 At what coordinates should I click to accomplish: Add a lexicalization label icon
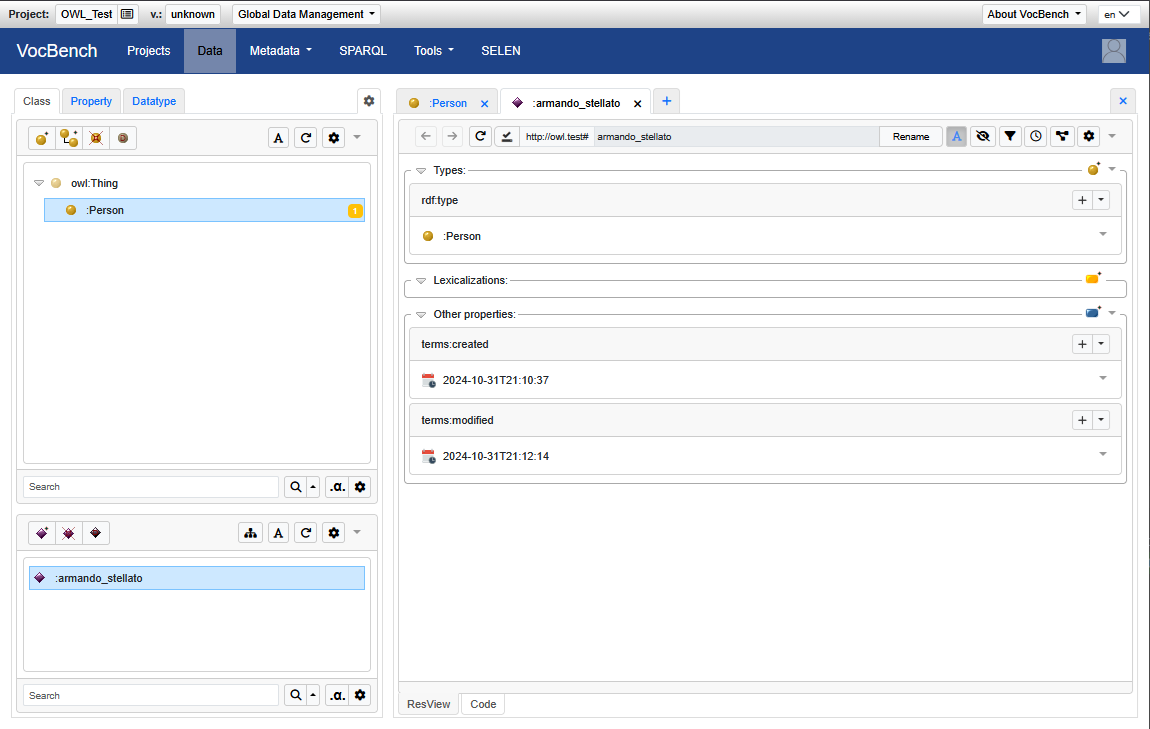[x=1093, y=279]
